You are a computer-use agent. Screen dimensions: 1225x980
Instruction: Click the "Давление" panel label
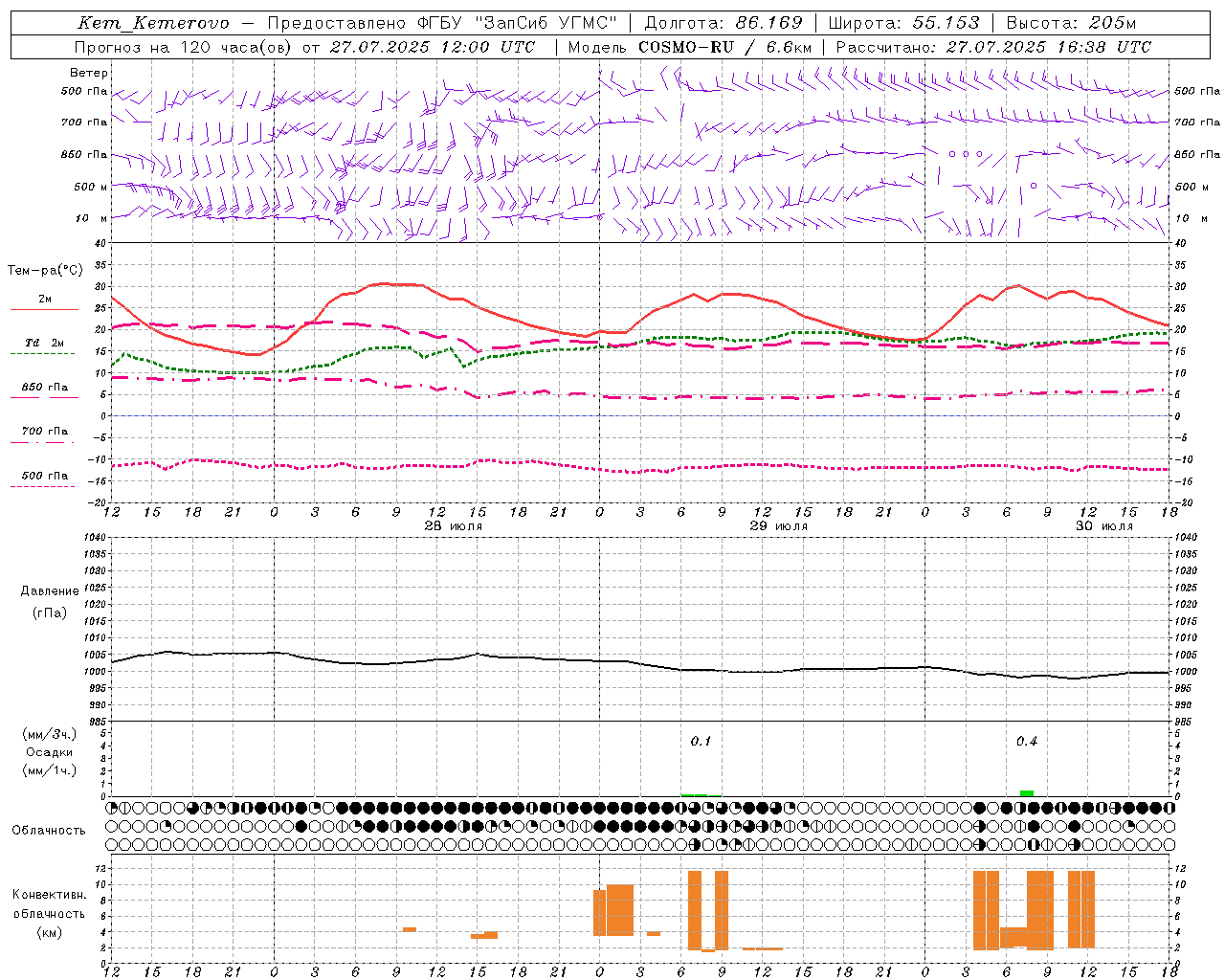(50, 591)
